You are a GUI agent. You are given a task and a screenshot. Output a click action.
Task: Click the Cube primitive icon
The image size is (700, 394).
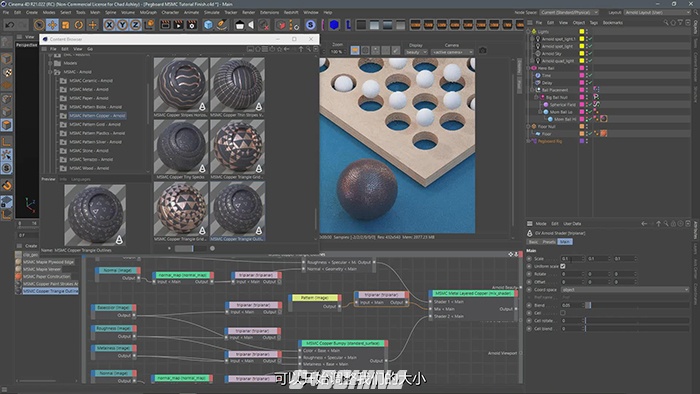click(x=208, y=25)
